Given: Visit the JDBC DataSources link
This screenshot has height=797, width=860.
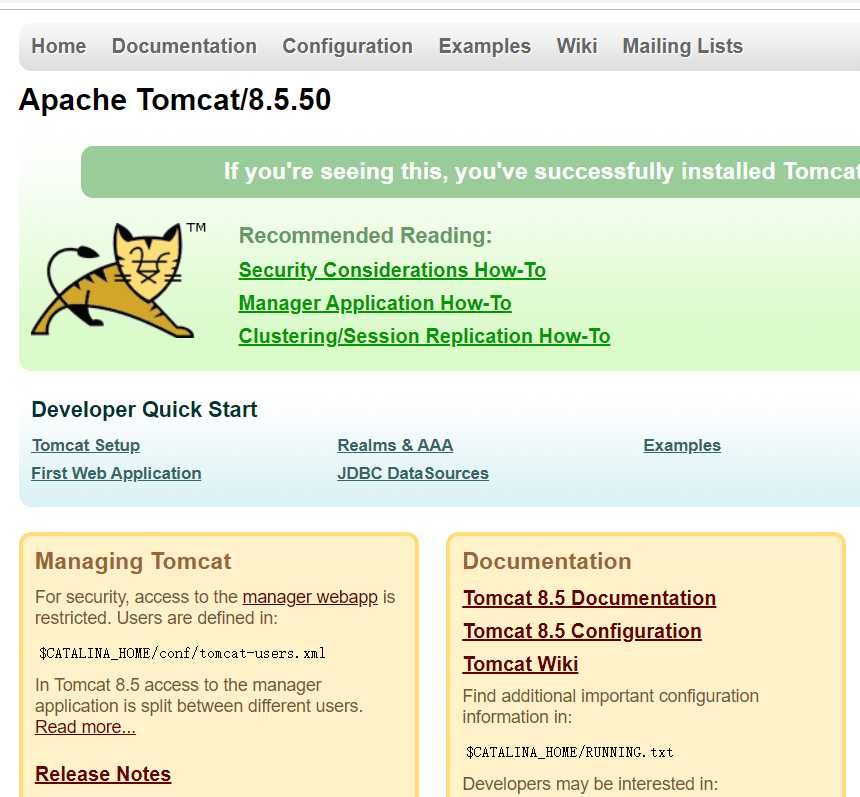Looking at the screenshot, I should tap(413, 473).
